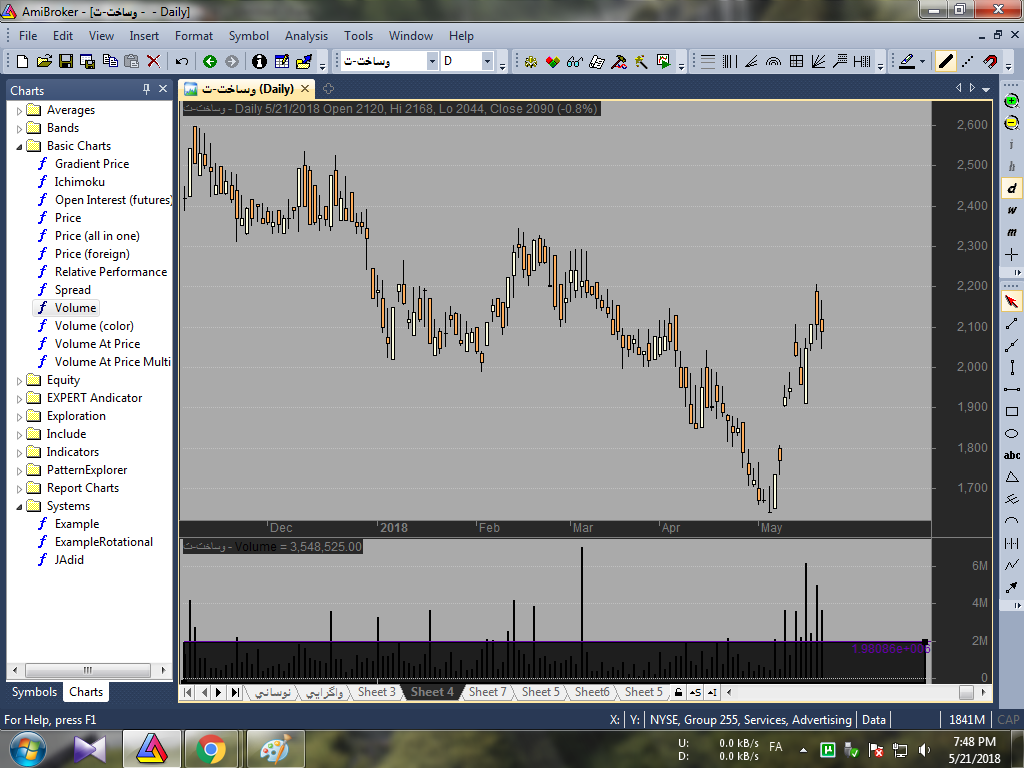Screen dimensions: 1024x768
Task: Zoom in on the chart
Action: (1012, 101)
